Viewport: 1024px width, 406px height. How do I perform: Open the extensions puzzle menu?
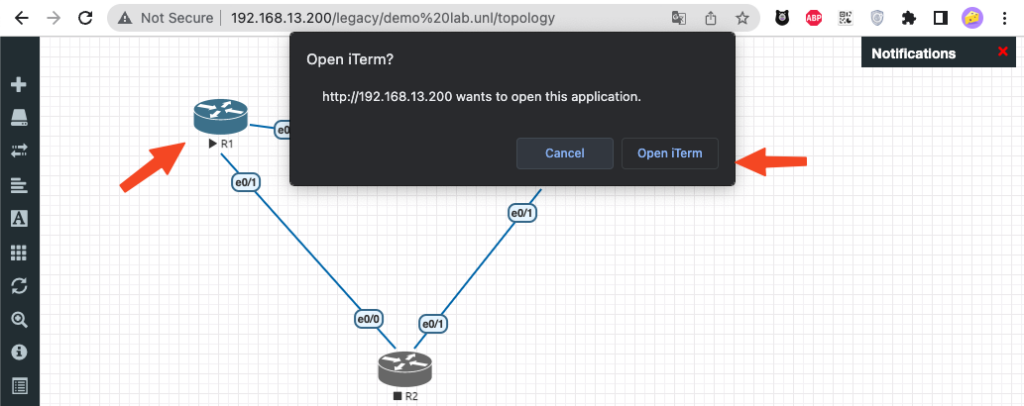tap(908, 18)
